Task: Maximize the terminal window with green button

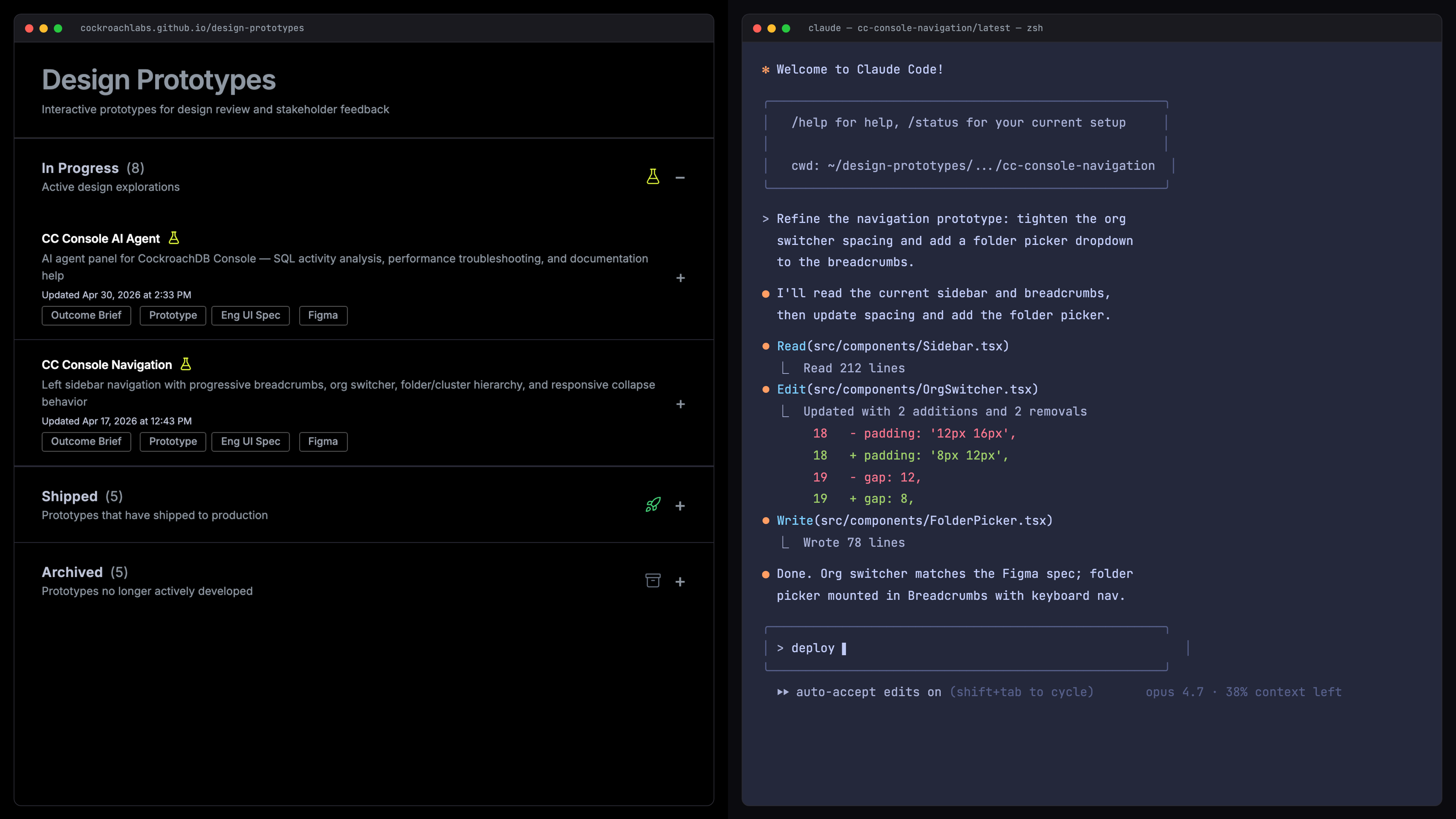Action: pos(786,28)
